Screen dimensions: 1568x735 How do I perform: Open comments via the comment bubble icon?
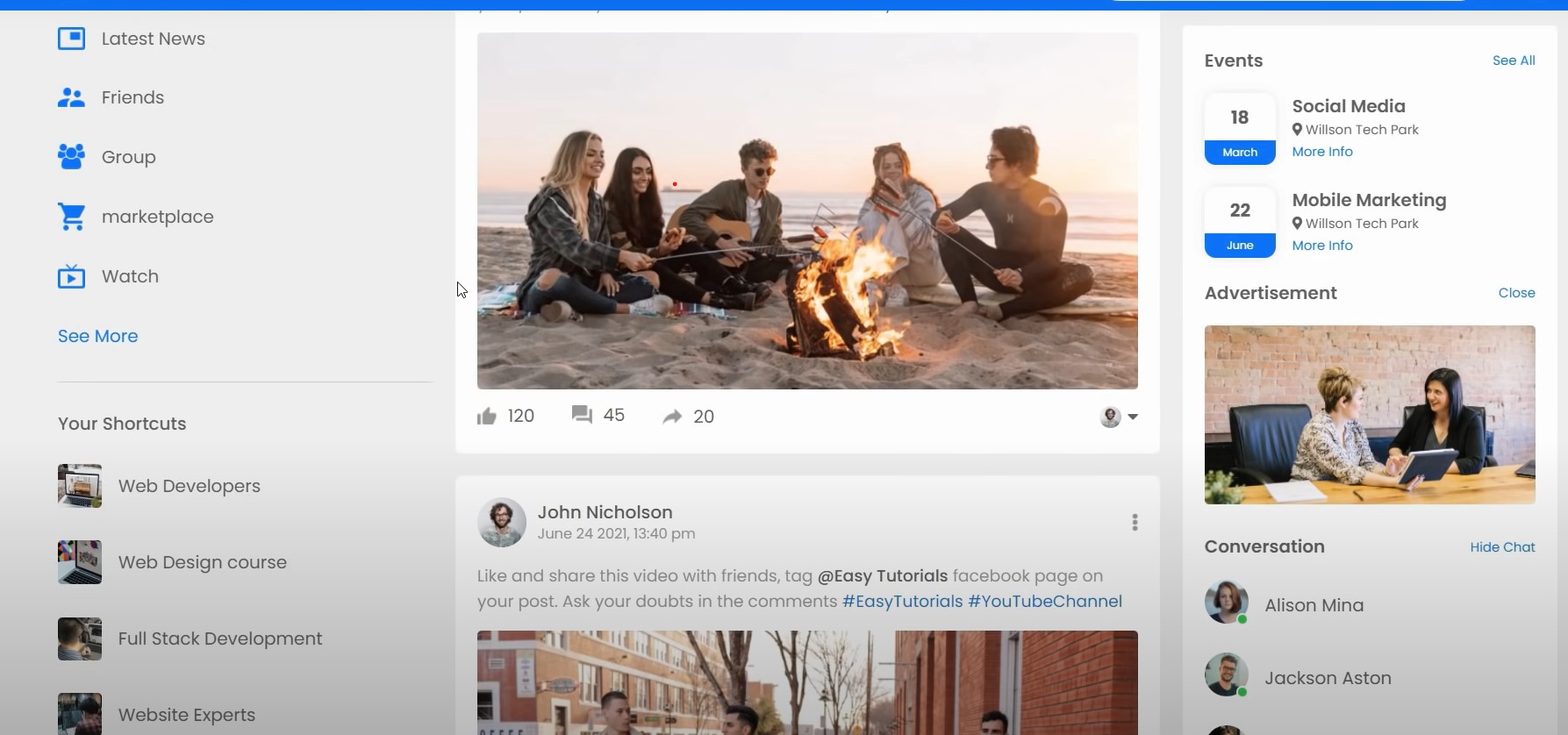click(582, 414)
